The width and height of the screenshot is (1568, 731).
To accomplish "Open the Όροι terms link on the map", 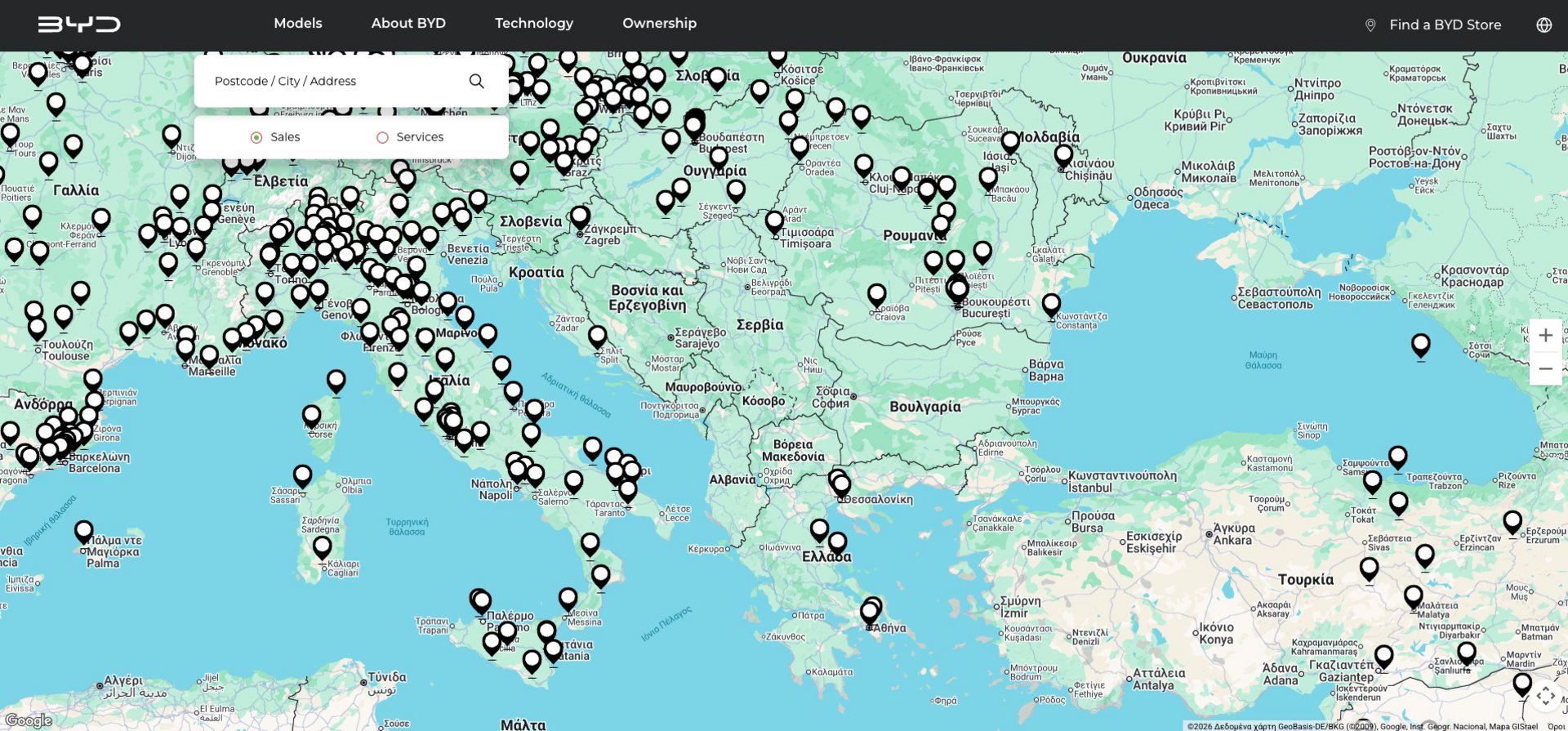I will coord(1556,726).
